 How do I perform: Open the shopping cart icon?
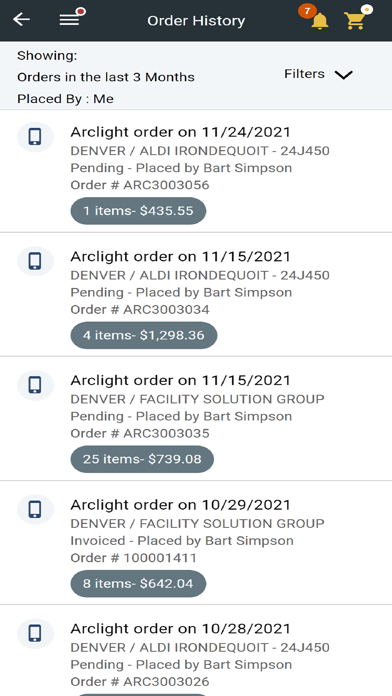(357, 17)
